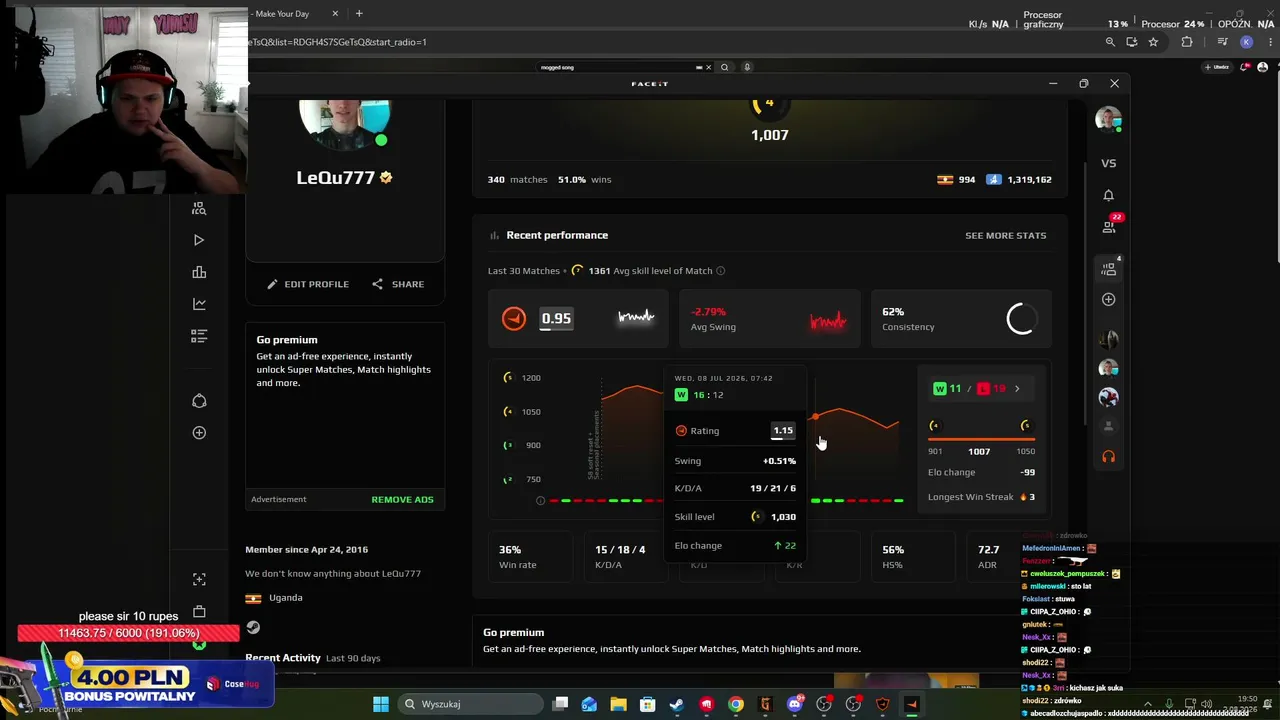Click the plus-circle icon in right sidebar

click(x=1109, y=300)
